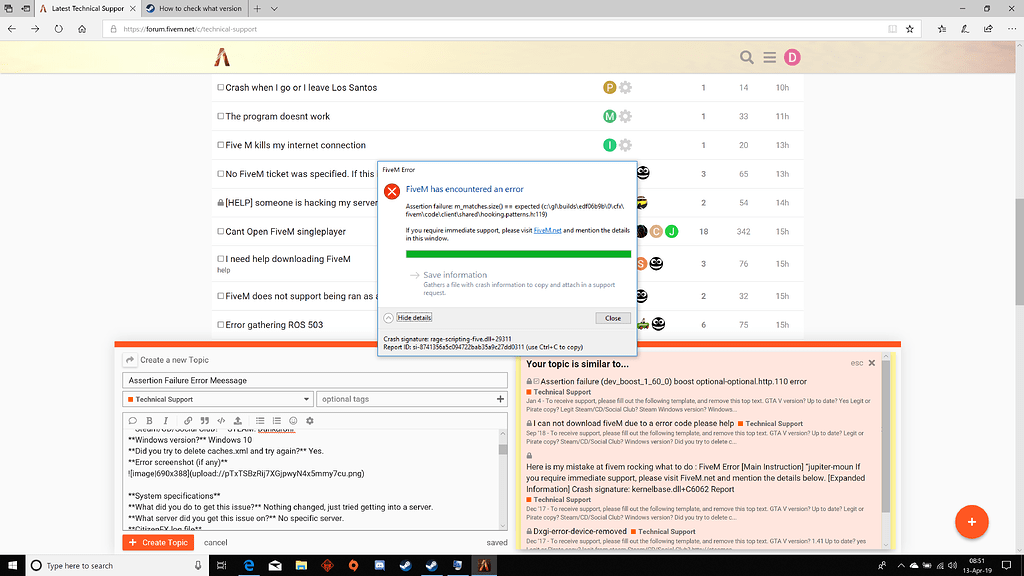This screenshot has height=576, width=1024.
Task: Switch to the 'How to check what version' tab
Action: 192,9
